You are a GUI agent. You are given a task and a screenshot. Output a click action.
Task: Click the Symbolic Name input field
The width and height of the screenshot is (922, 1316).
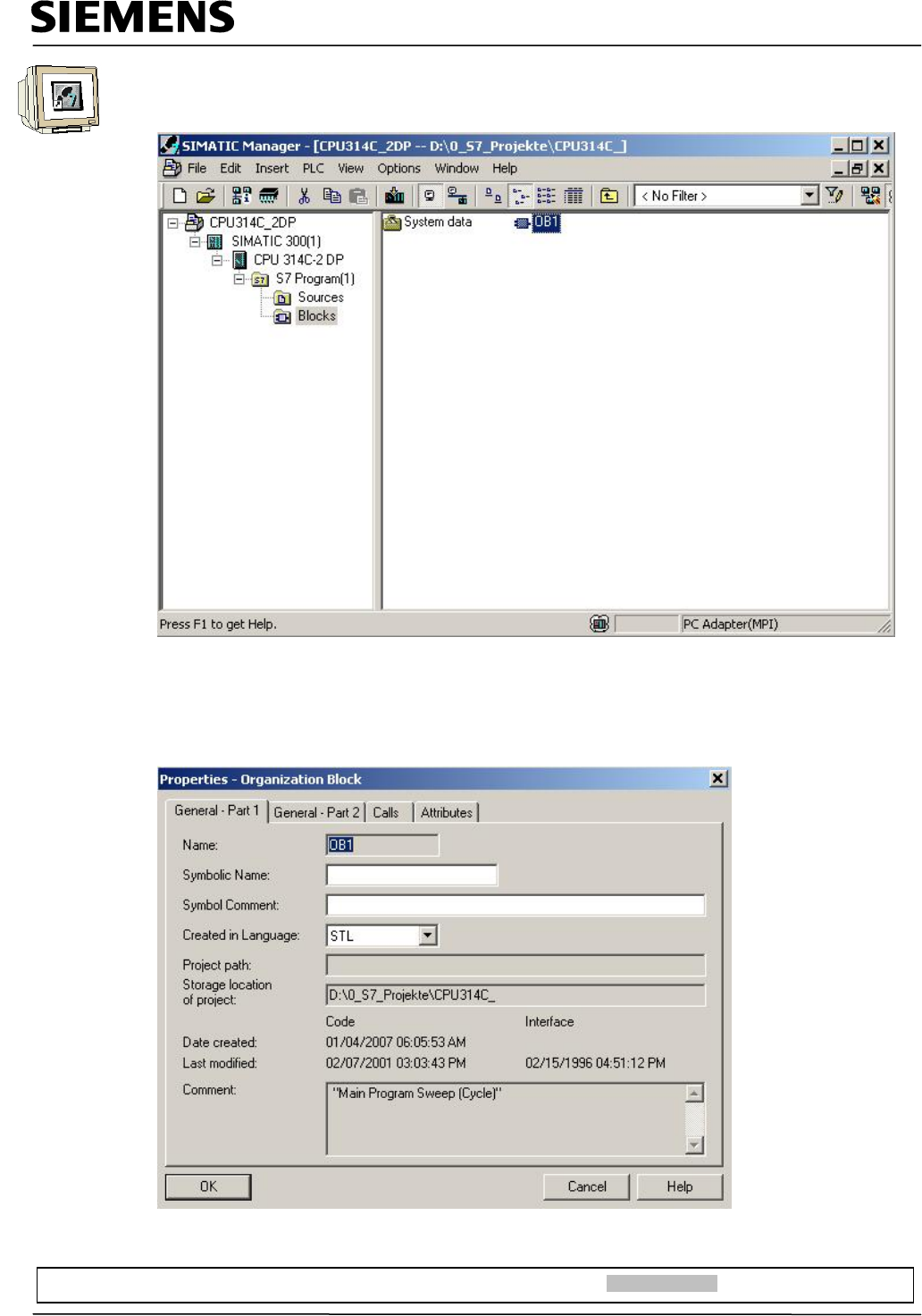point(412,875)
